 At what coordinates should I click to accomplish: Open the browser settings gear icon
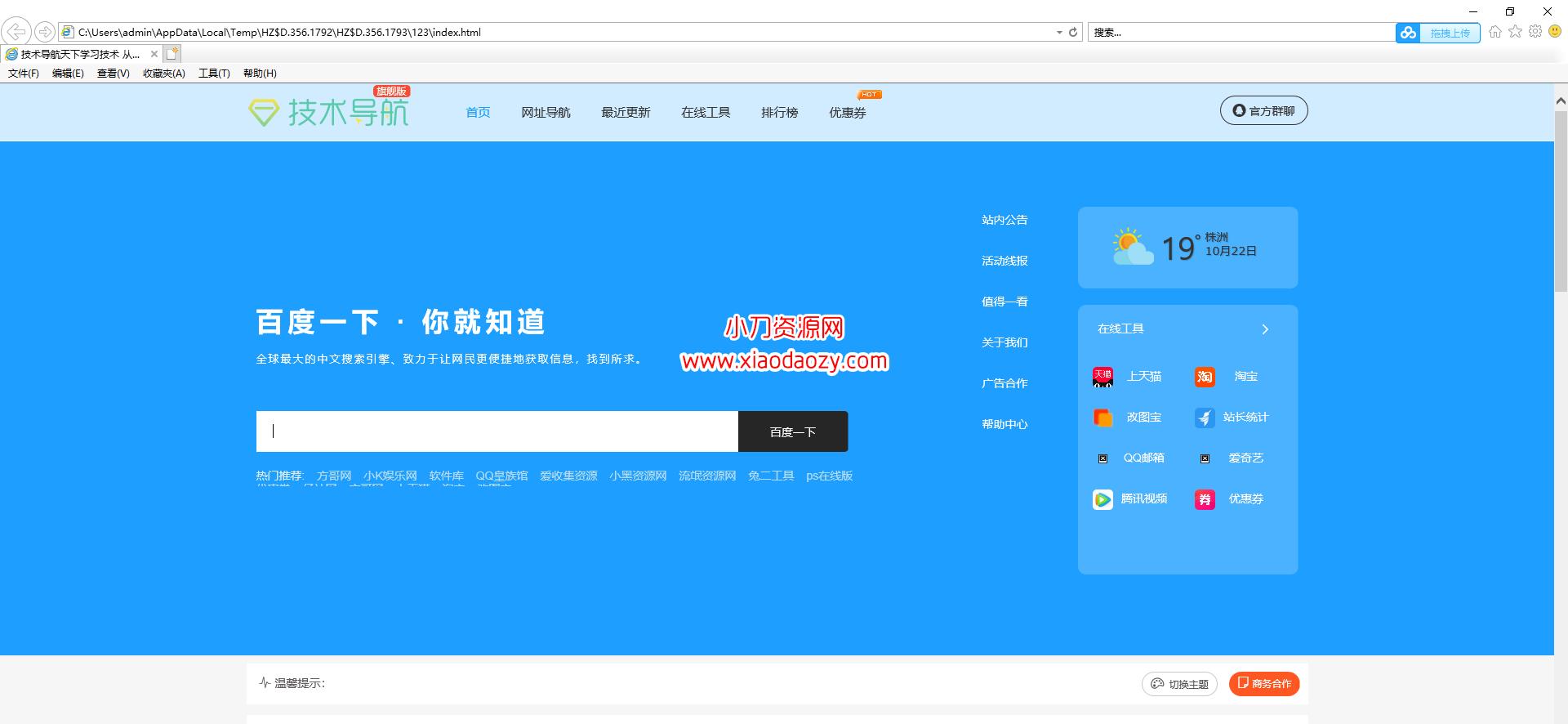[1535, 31]
